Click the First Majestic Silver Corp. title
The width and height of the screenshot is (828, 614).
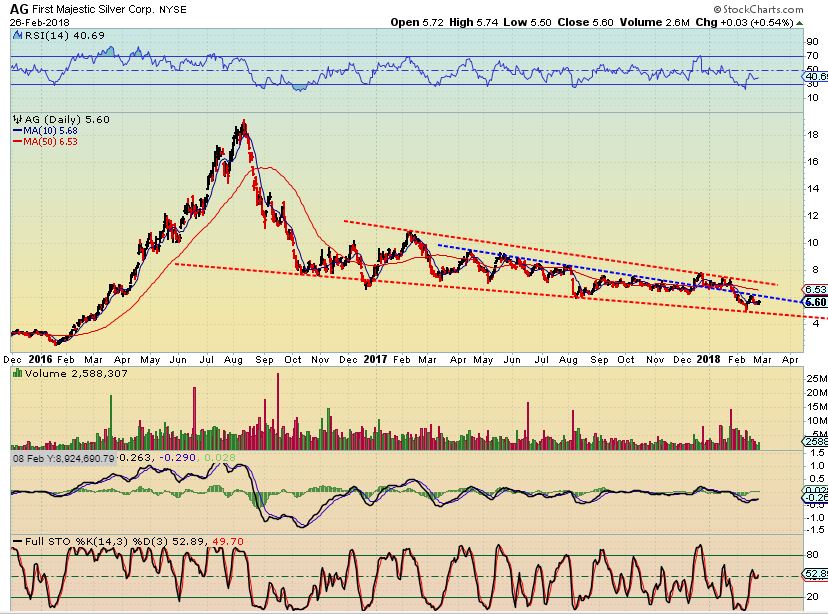[x=94, y=10]
